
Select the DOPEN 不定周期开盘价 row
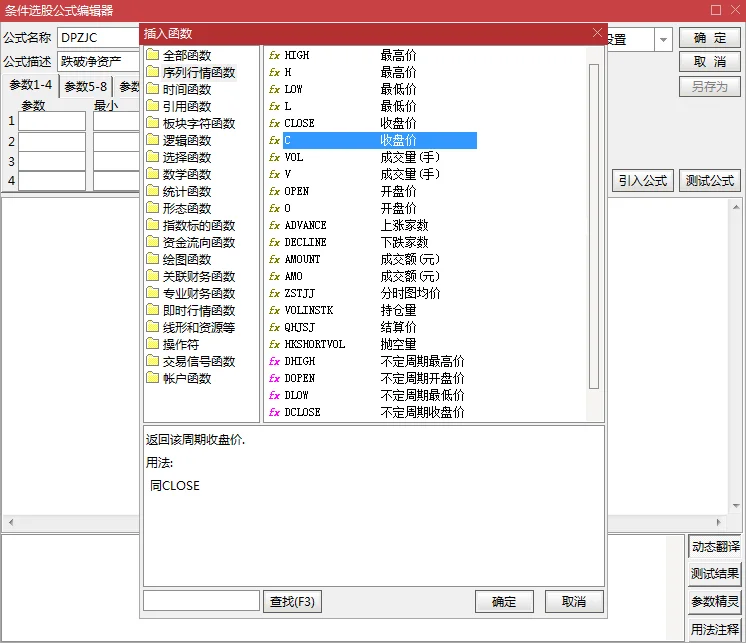(x=366, y=379)
